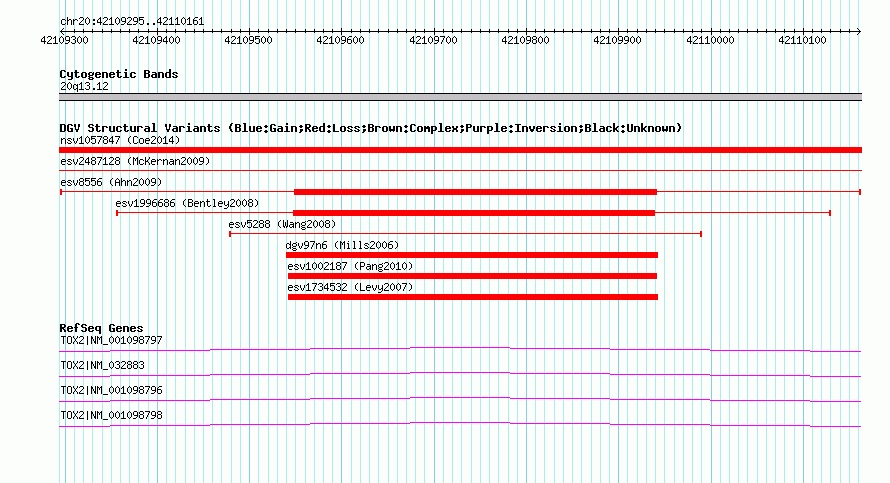Click the right arrowhead of the coordinate ruler
The width and height of the screenshot is (890, 483).
(x=859, y=31)
